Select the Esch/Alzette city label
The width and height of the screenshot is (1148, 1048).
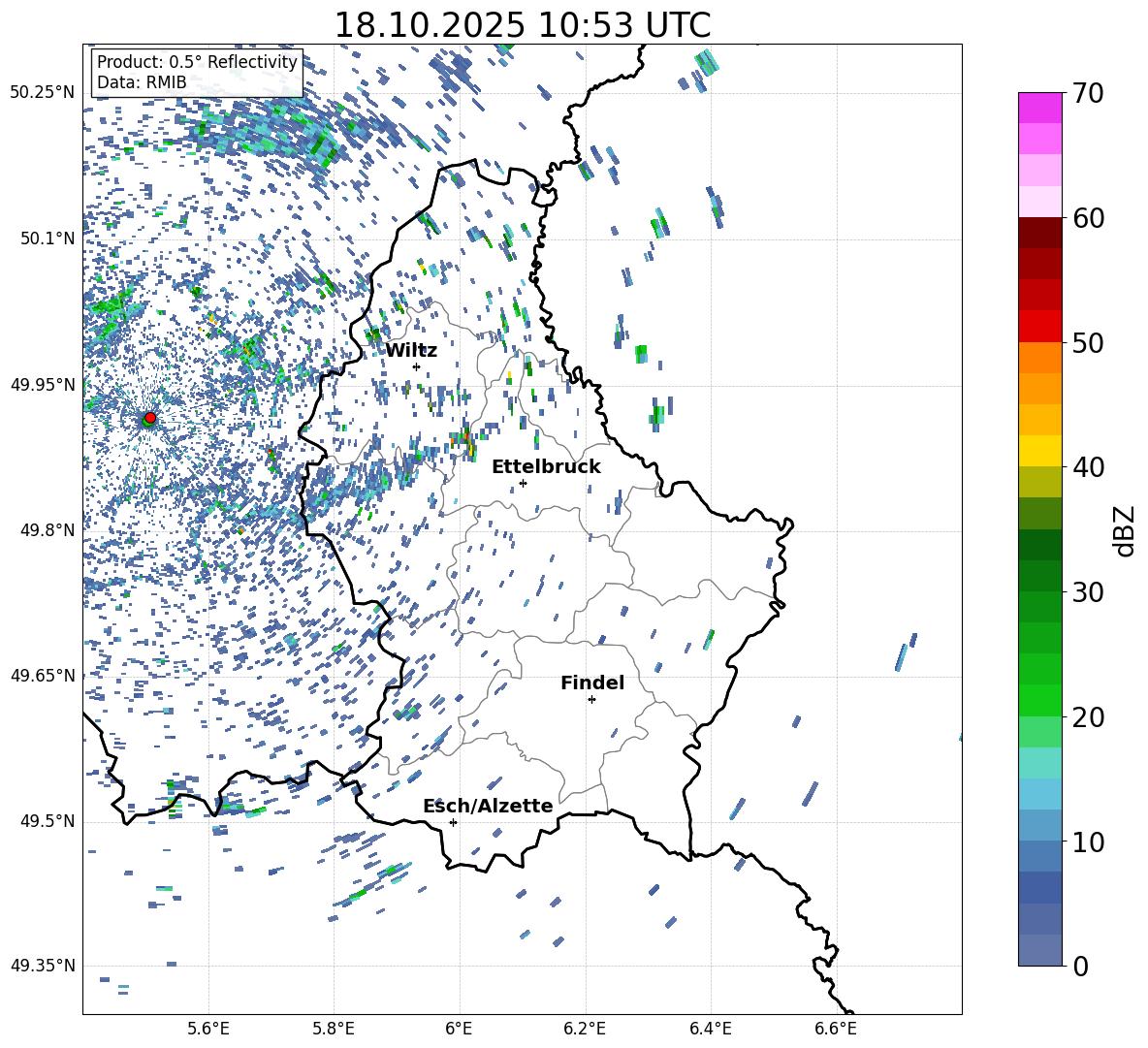(488, 806)
